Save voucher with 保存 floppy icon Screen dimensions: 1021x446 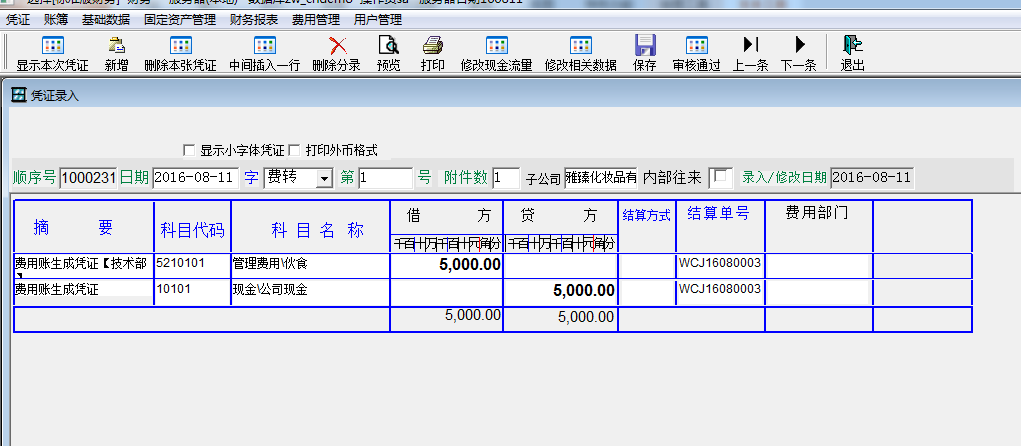[645, 45]
